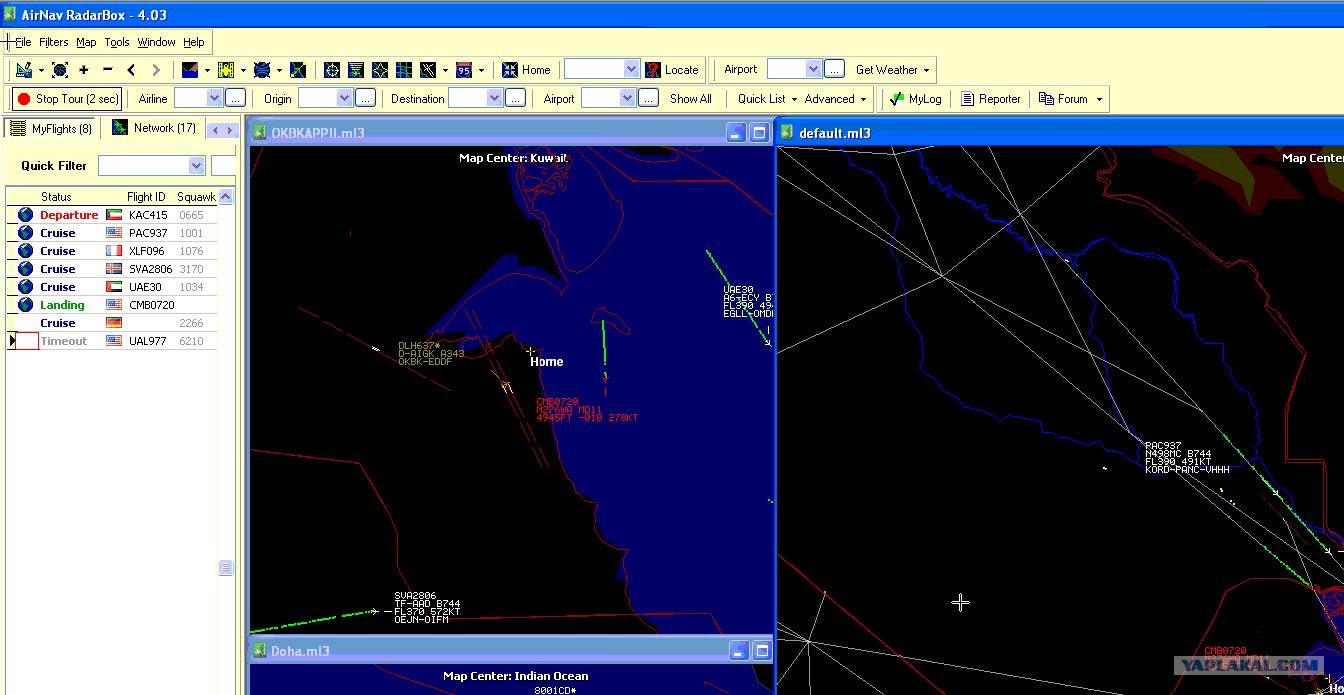Click the center-on-globe map icon
1344x695 pixels.
pos(60,70)
